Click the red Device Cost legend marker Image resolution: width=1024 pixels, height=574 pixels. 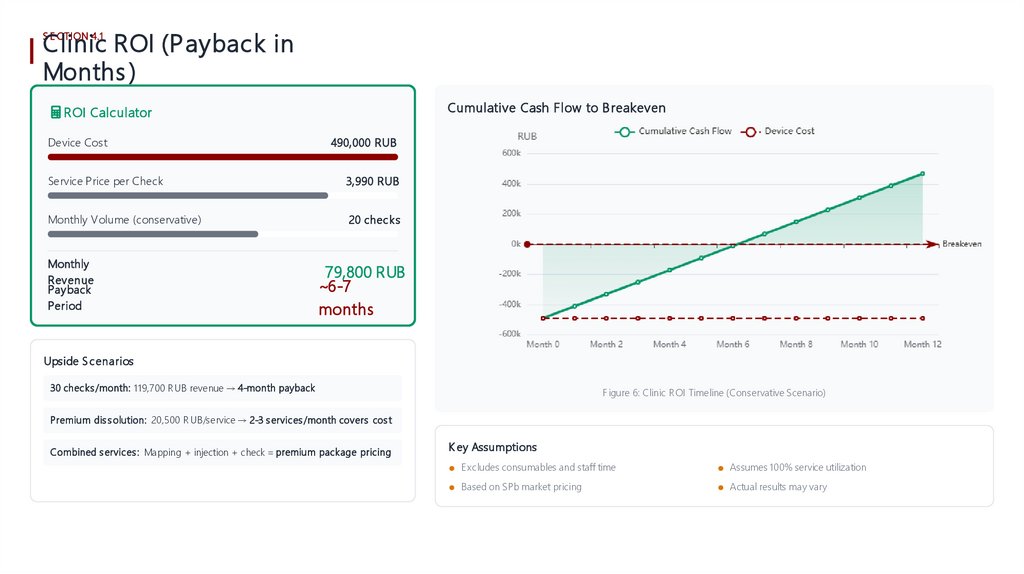tap(750, 131)
